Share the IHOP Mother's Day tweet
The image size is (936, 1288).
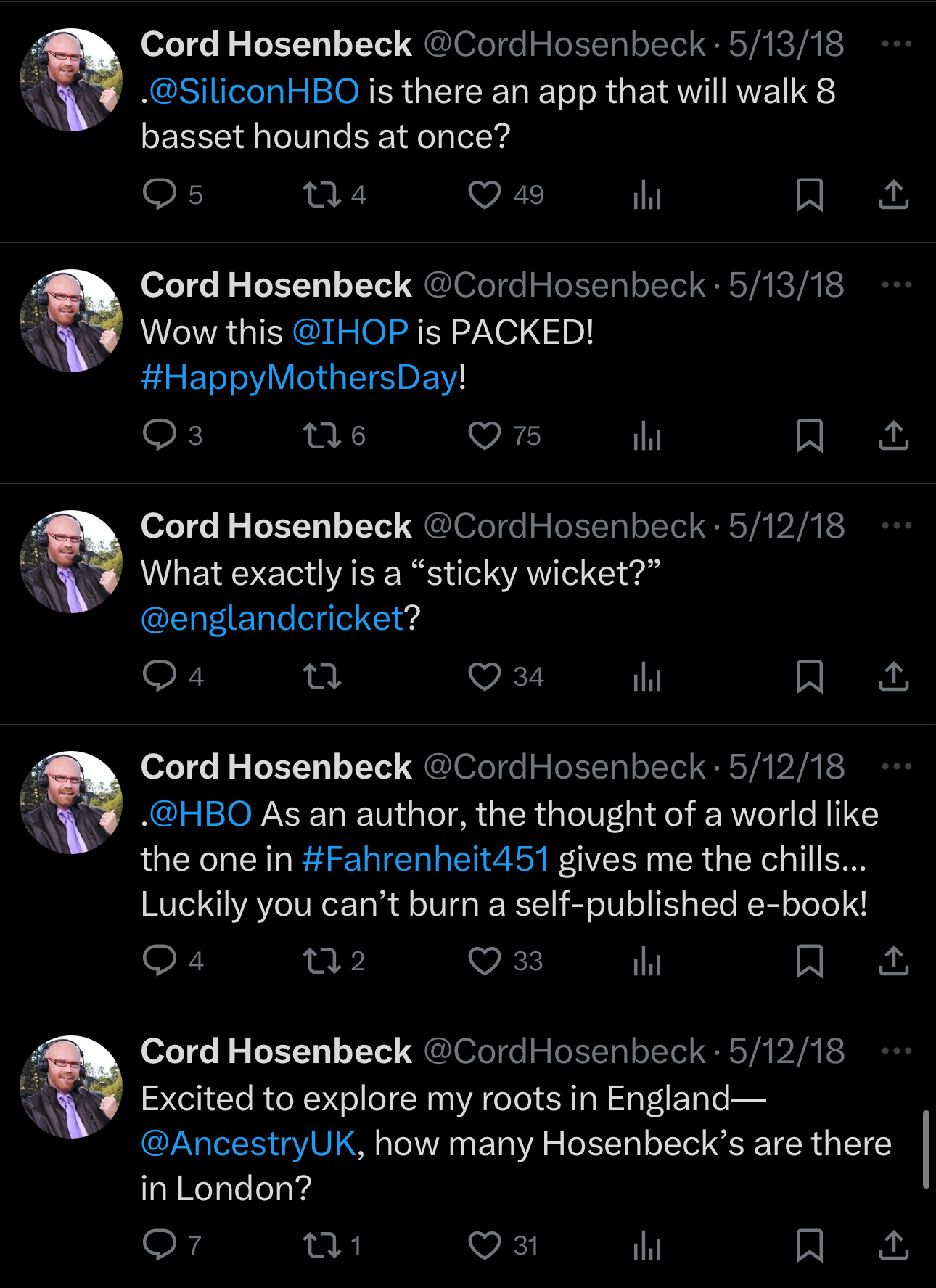coord(894,435)
